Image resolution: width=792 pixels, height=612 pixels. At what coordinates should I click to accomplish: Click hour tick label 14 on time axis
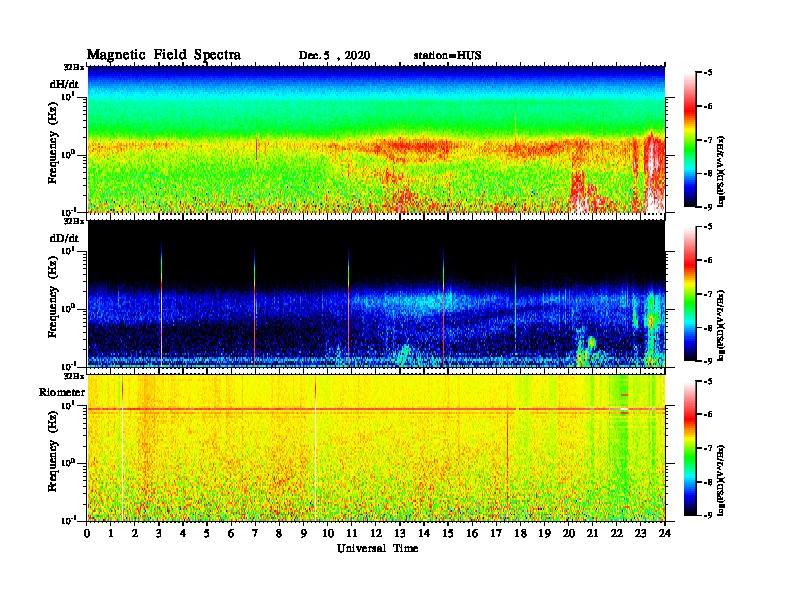tap(424, 533)
